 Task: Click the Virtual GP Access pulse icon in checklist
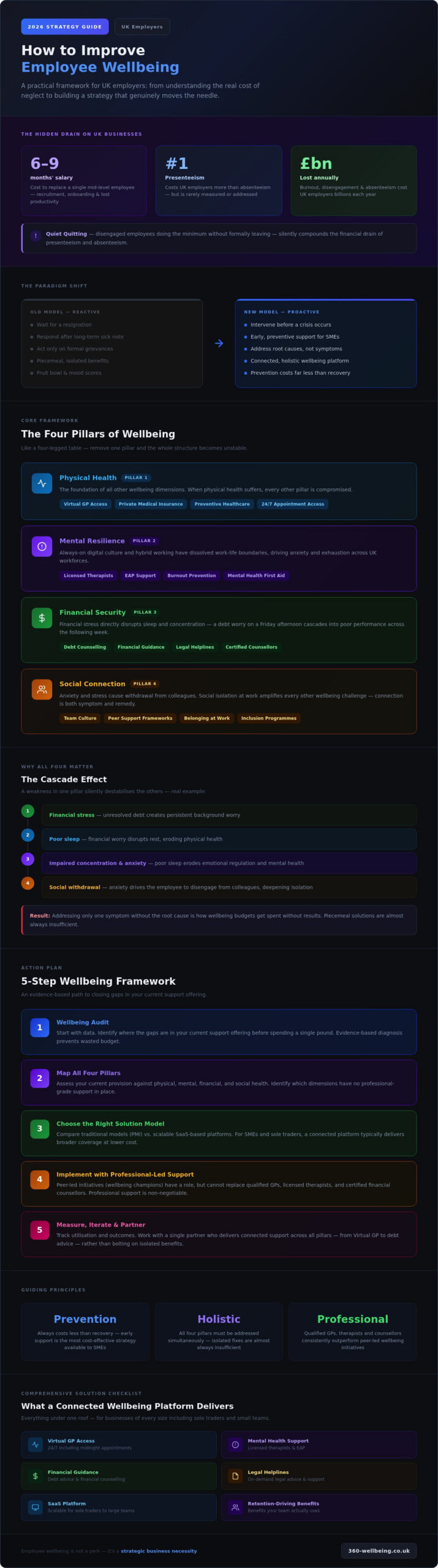36,1444
